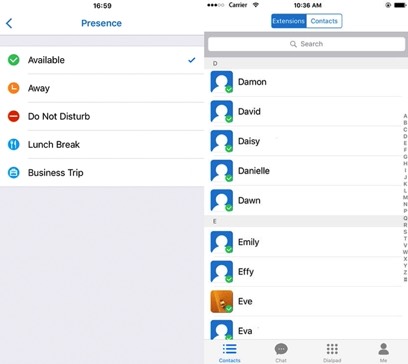Open the Chat tab

pos(281,353)
